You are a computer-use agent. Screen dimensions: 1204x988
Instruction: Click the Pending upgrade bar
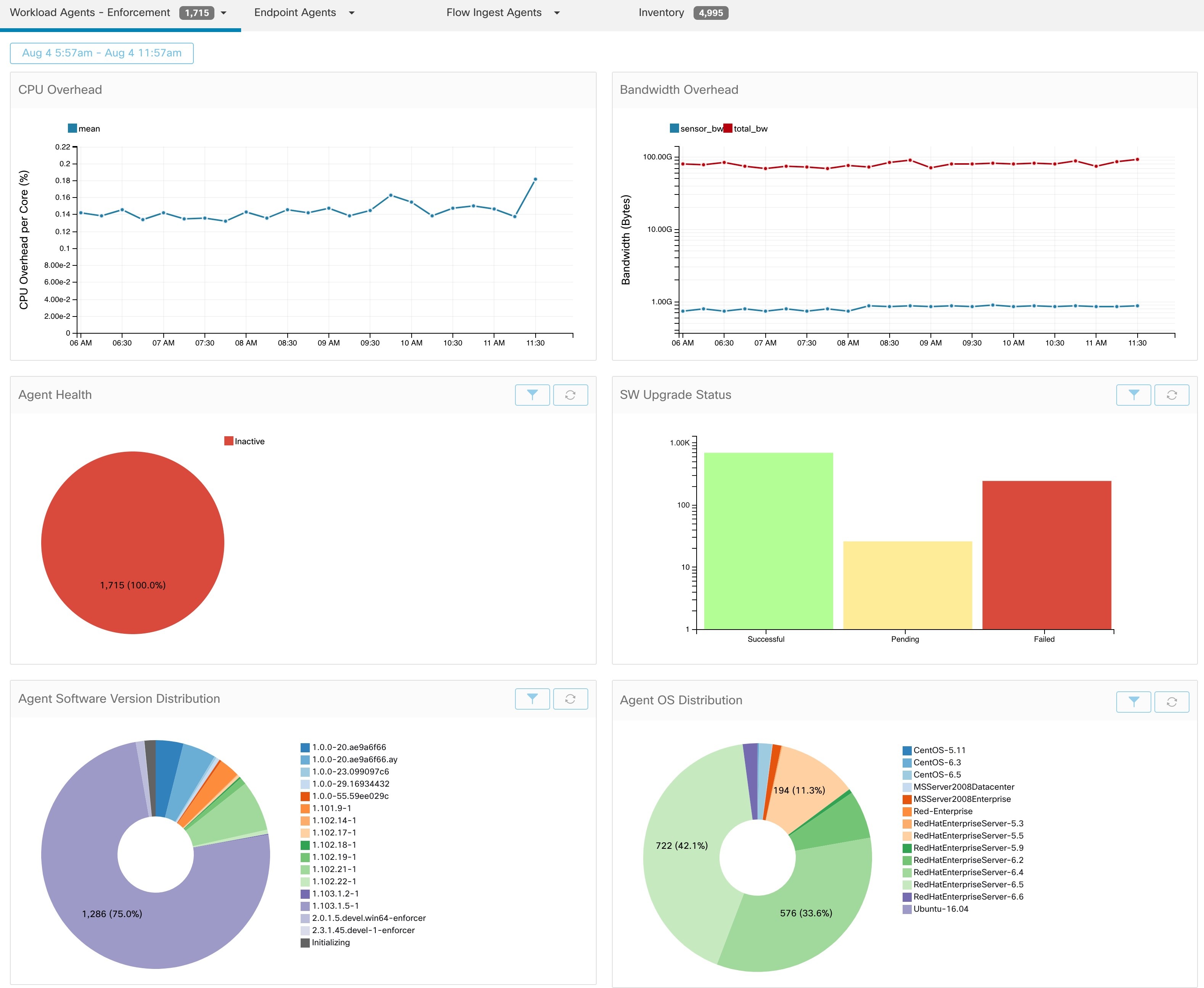[908, 585]
